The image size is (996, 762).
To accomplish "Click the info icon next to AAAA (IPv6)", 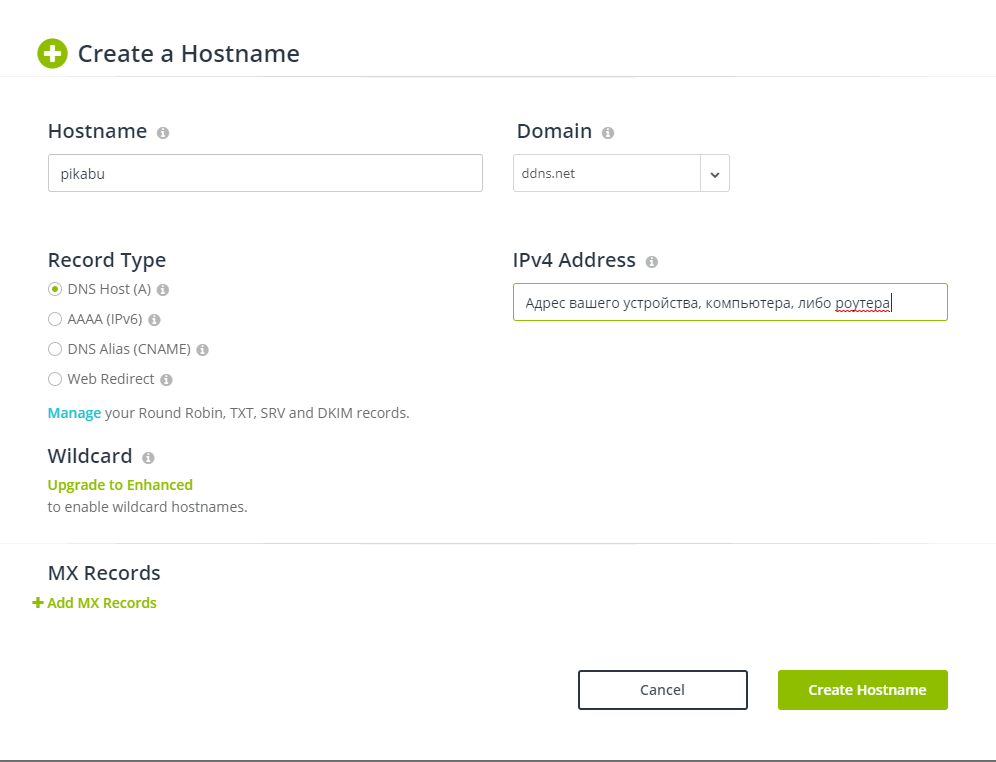I will pyautogui.click(x=154, y=319).
